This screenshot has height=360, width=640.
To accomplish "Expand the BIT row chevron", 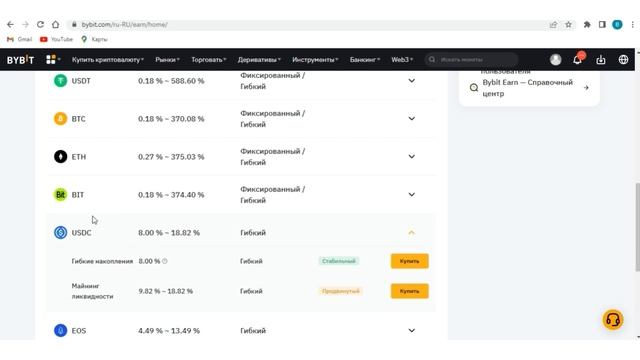I will pyautogui.click(x=411, y=195).
